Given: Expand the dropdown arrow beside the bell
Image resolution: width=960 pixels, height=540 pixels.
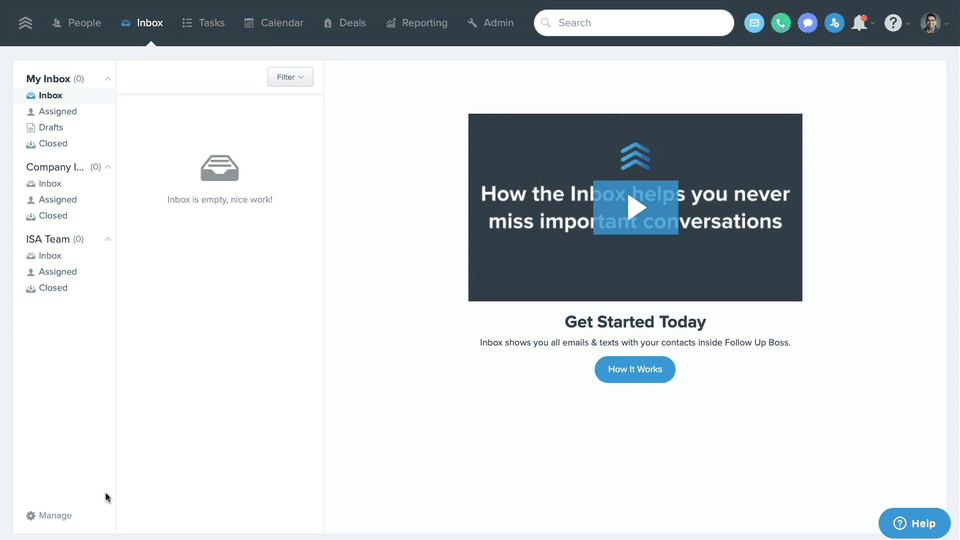Looking at the screenshot, I should click(872, 23).
